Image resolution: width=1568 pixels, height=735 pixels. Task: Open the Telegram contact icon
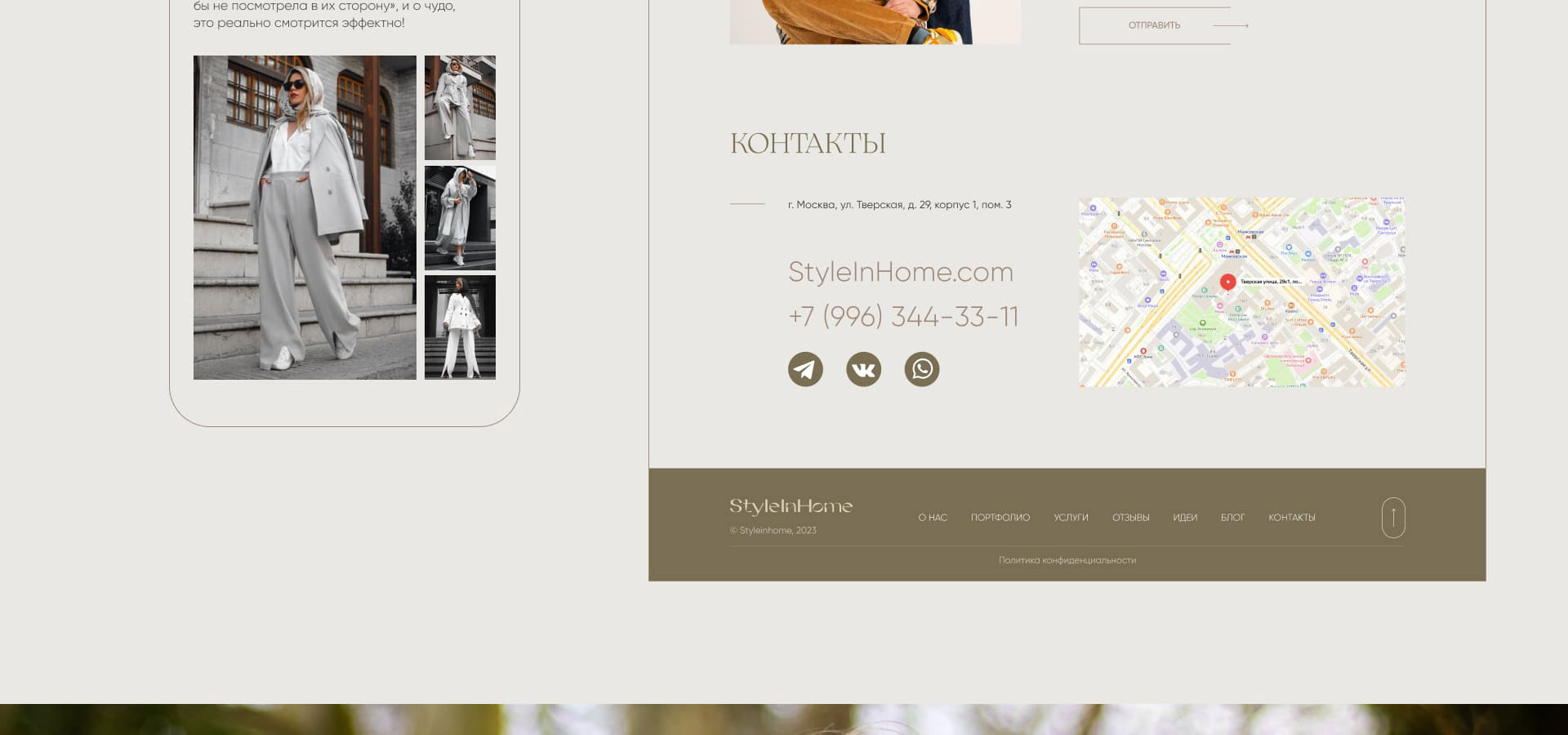pyautogui.click(x=805, y=369)
